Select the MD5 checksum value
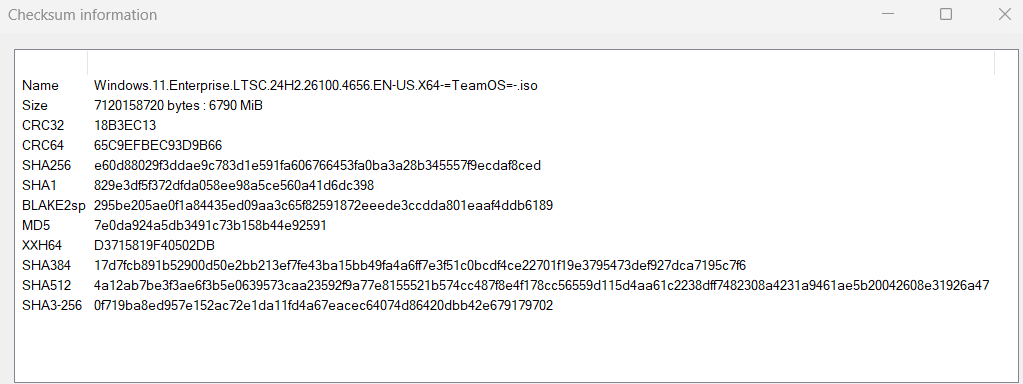This screenshot has width=1023, height=384. click(x=210, y=226)
